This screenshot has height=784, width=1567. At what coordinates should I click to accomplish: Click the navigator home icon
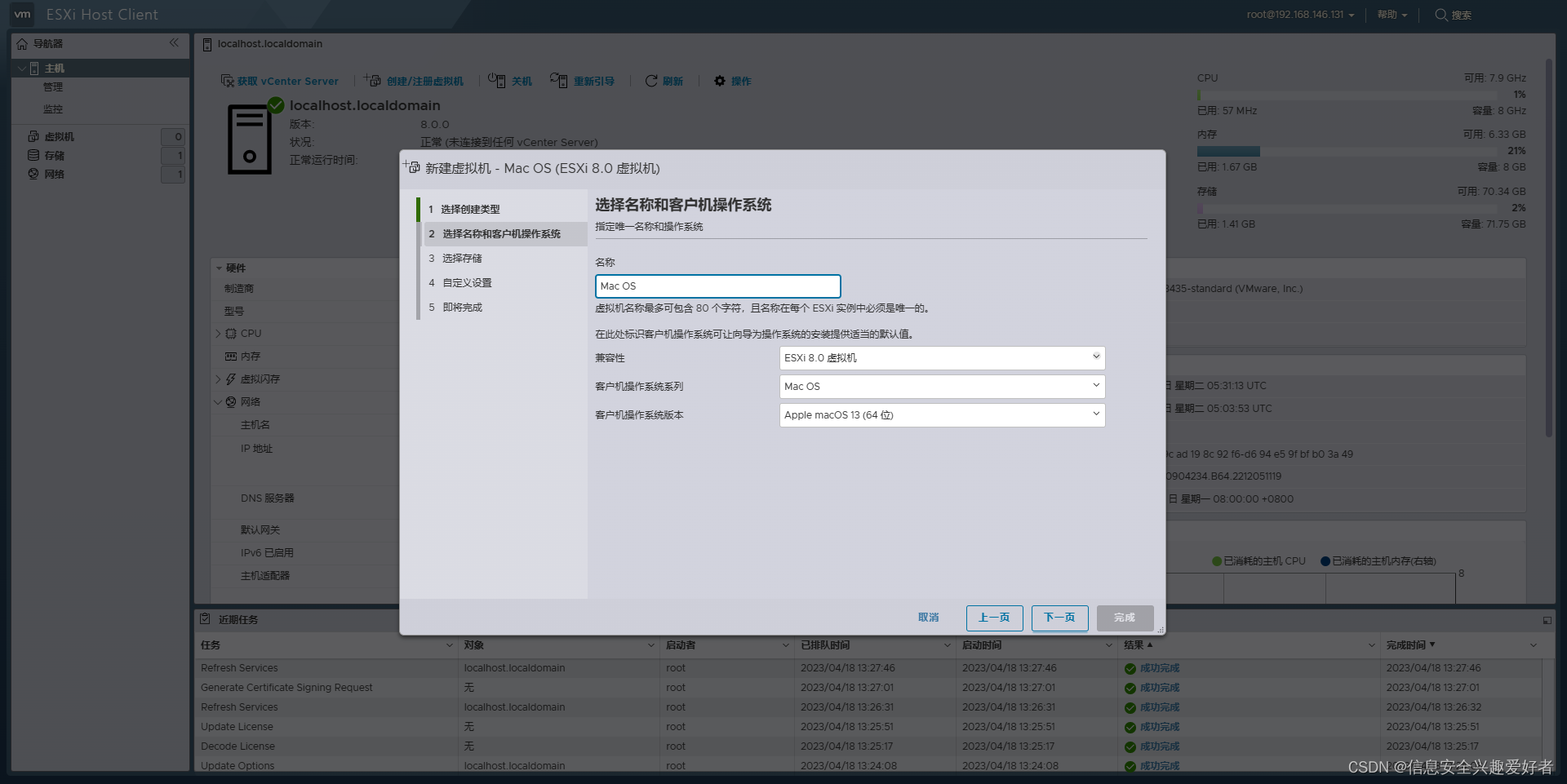[22, 44]
